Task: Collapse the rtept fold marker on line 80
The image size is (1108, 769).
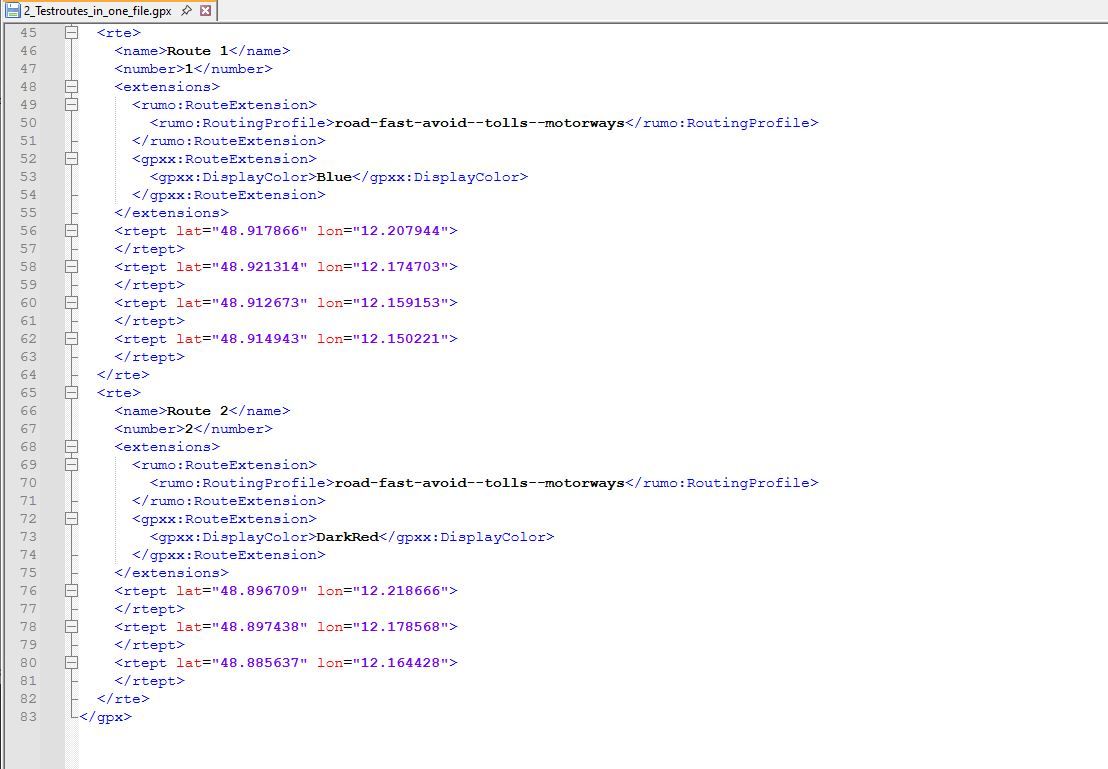Action: (x=72, y=663)
